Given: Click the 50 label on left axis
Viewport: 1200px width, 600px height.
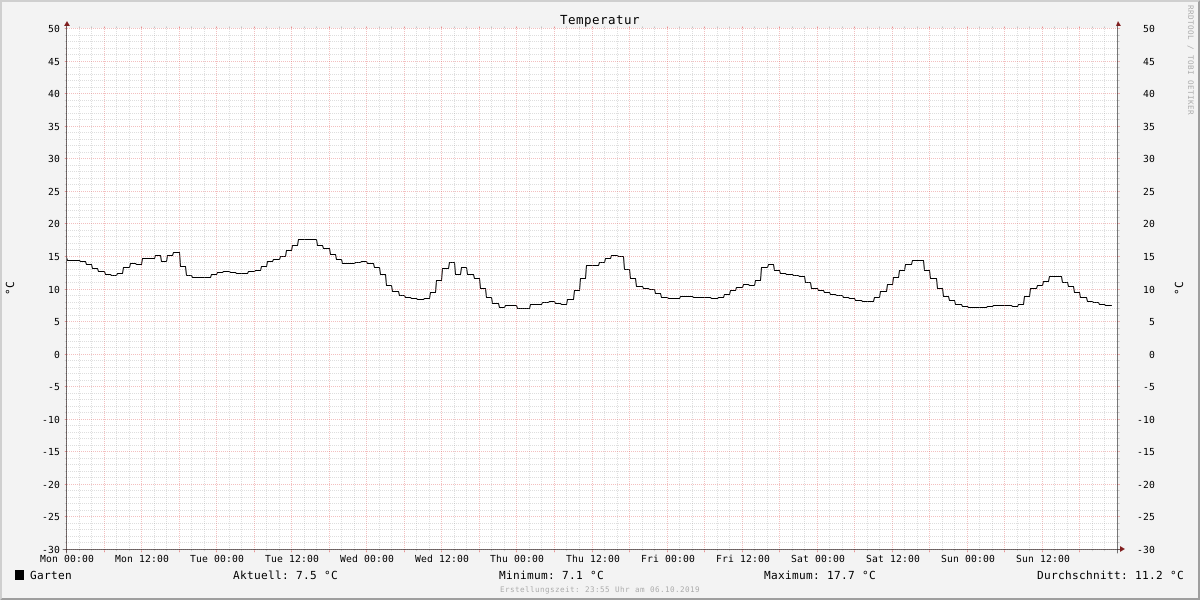Looking at the screenshot, I should (x=54, y=29).
